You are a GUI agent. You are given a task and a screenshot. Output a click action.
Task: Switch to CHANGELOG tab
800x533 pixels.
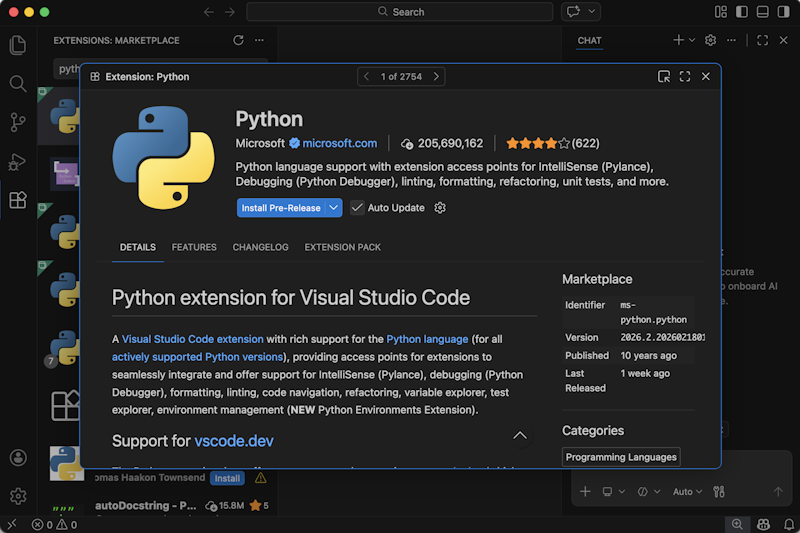[260, 247]
